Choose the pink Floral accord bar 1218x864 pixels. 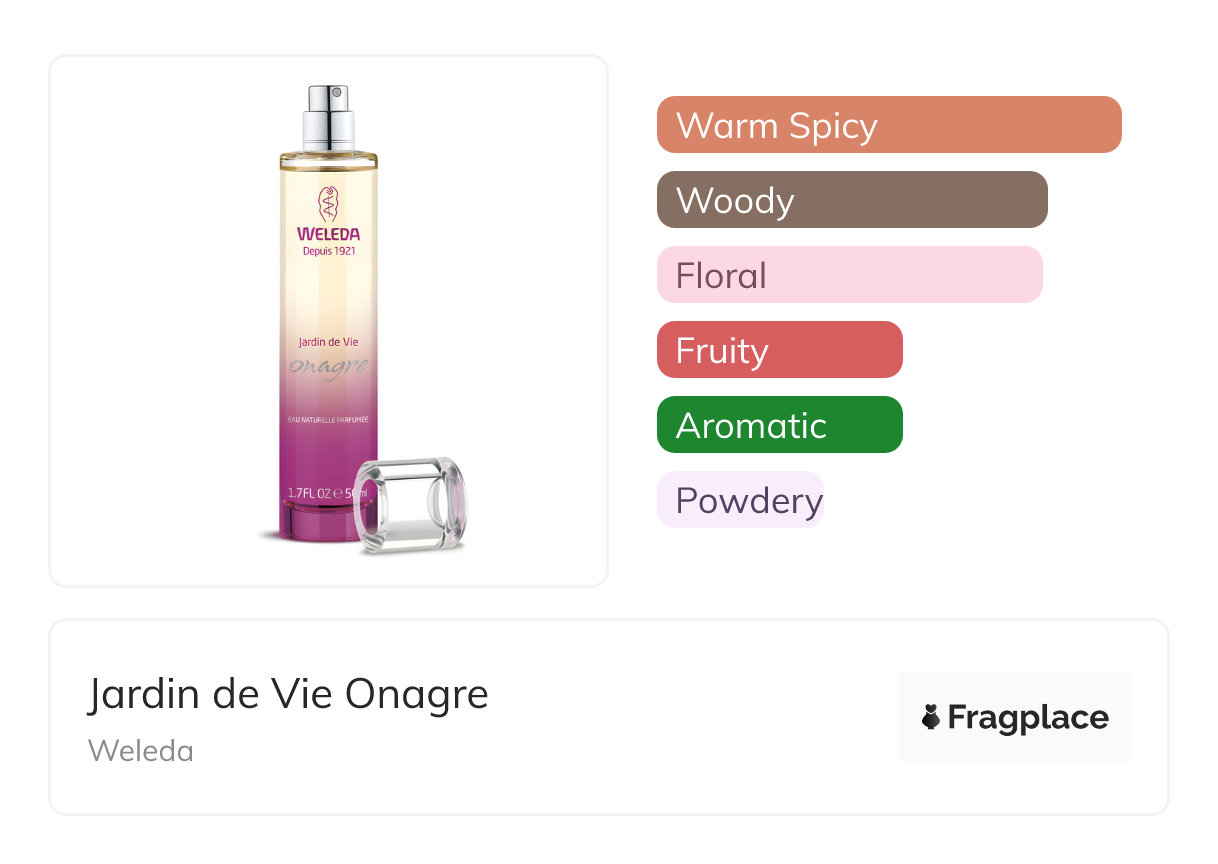point(849,275)
